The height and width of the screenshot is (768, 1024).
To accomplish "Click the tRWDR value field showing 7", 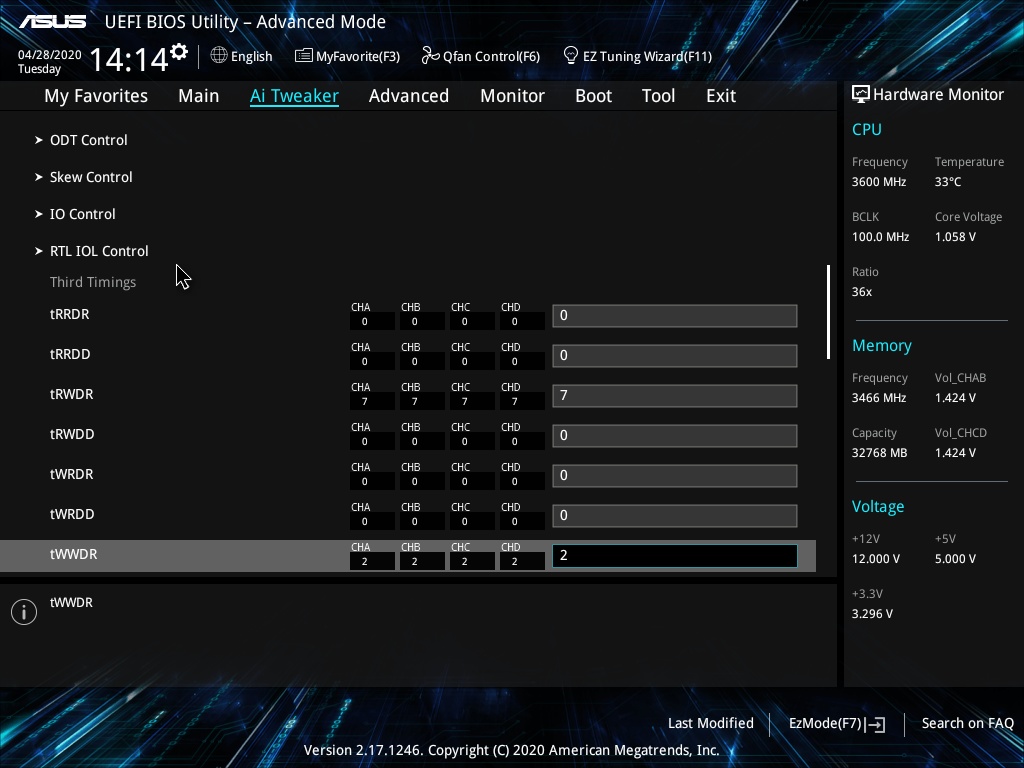I will coord(675,396).
